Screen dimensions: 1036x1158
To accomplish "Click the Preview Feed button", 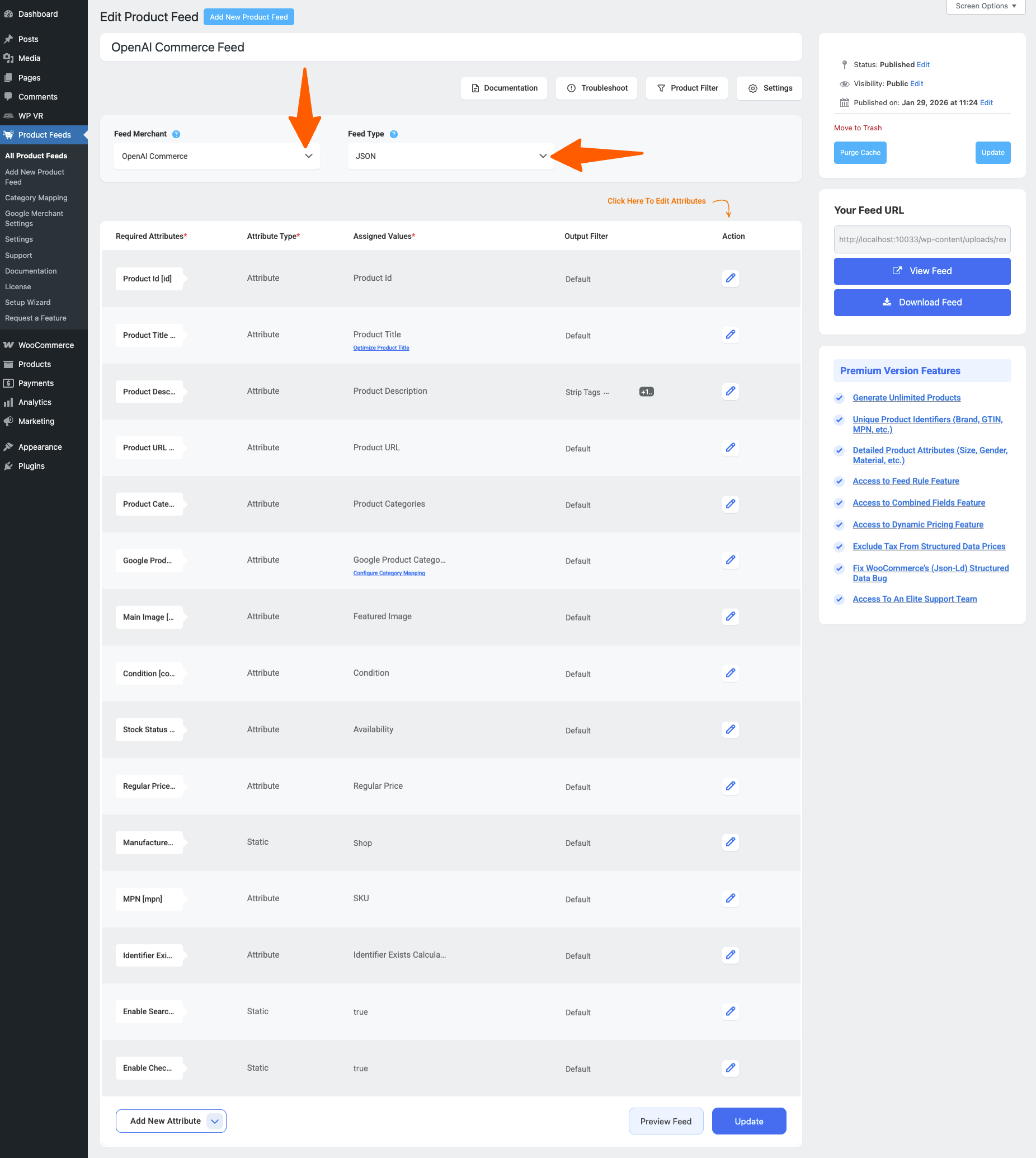I will [665, 1121].
